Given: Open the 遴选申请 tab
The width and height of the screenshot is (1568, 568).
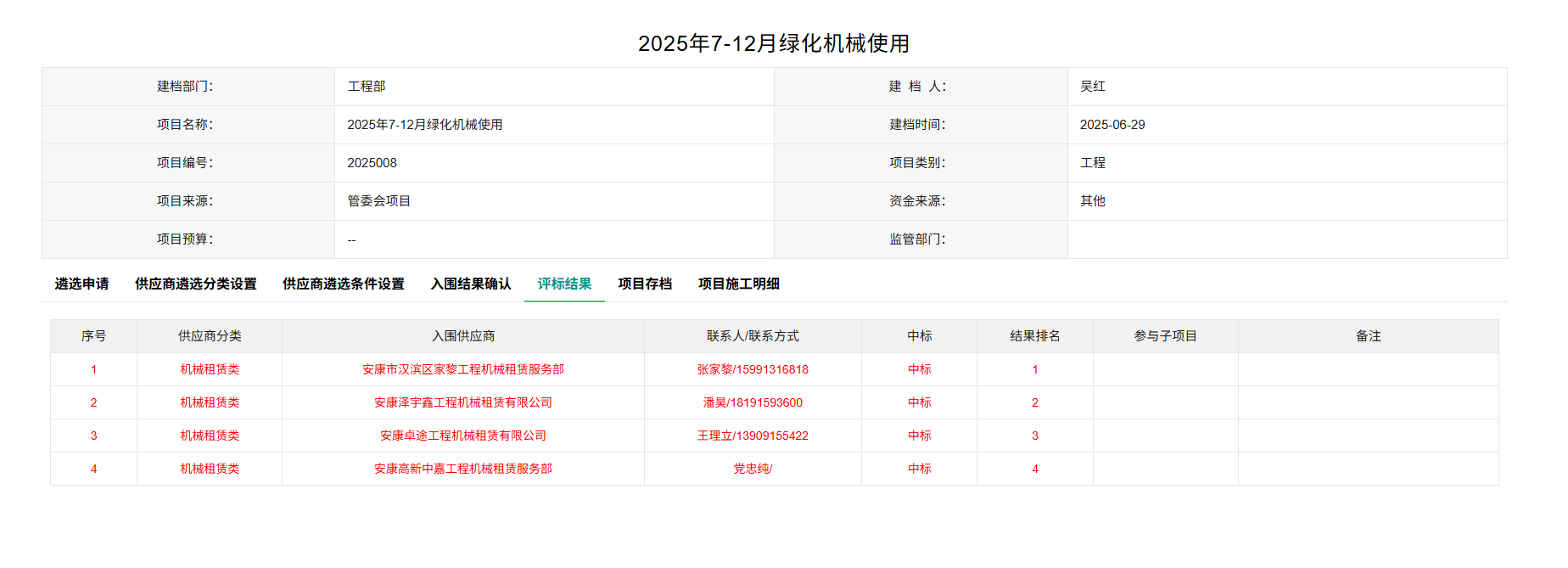Looking at the screenshot, I should click(81, 284).
